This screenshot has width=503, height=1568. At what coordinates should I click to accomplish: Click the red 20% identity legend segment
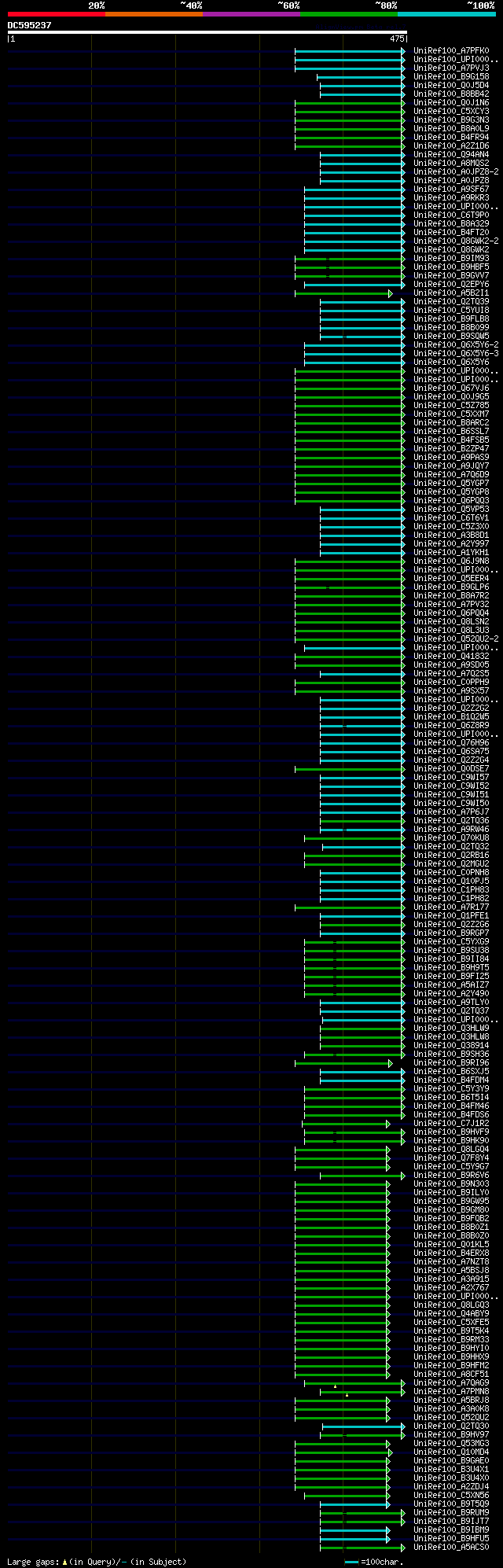[x=57, y=14]
